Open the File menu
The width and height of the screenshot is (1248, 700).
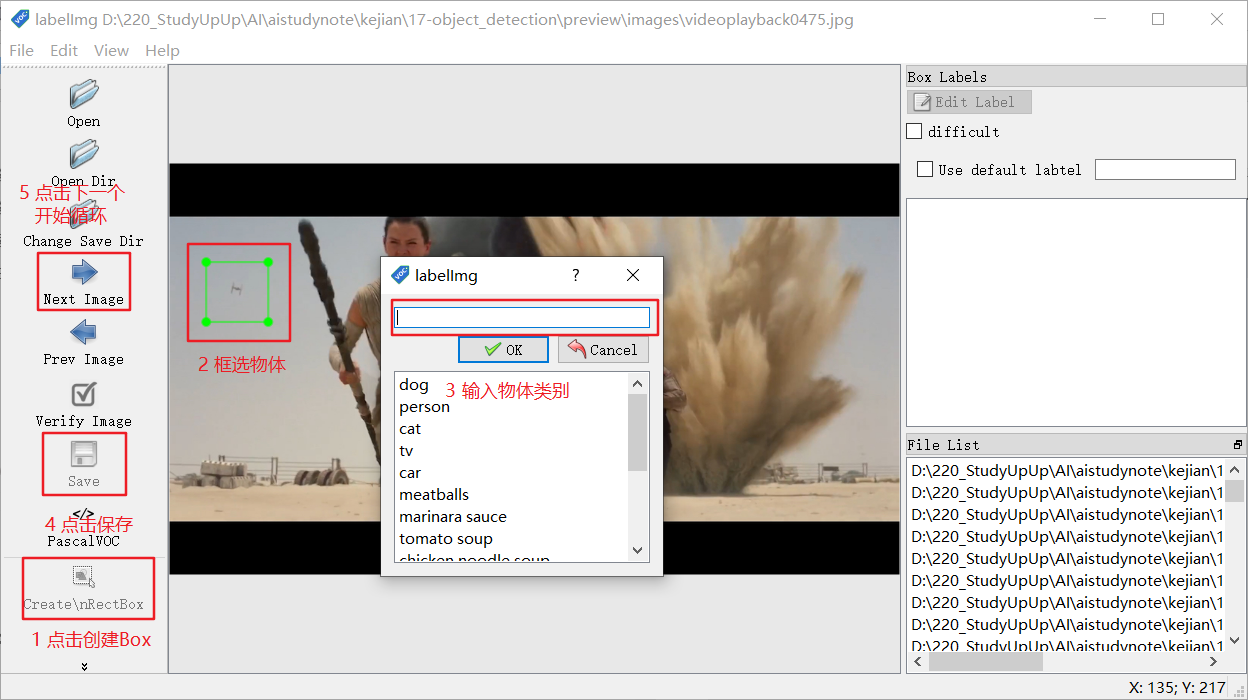coord(21,50)
